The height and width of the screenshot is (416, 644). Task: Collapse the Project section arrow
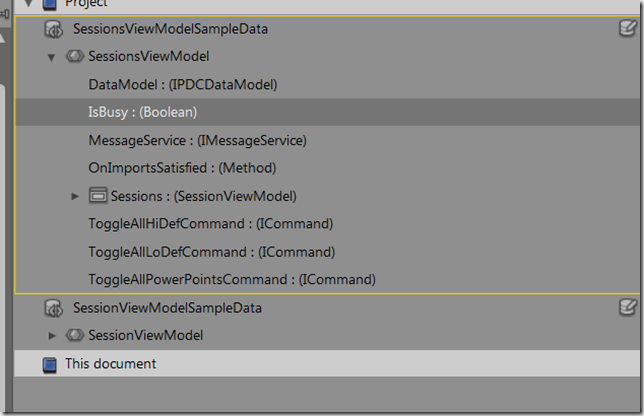[x=28, y=4]
